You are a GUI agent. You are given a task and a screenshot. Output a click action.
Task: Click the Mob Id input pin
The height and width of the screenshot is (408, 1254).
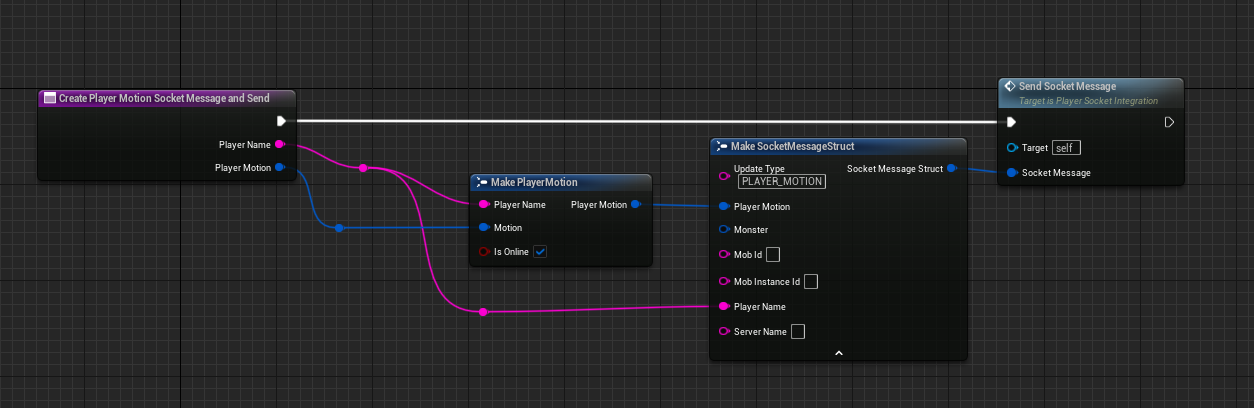coord(724,255)
